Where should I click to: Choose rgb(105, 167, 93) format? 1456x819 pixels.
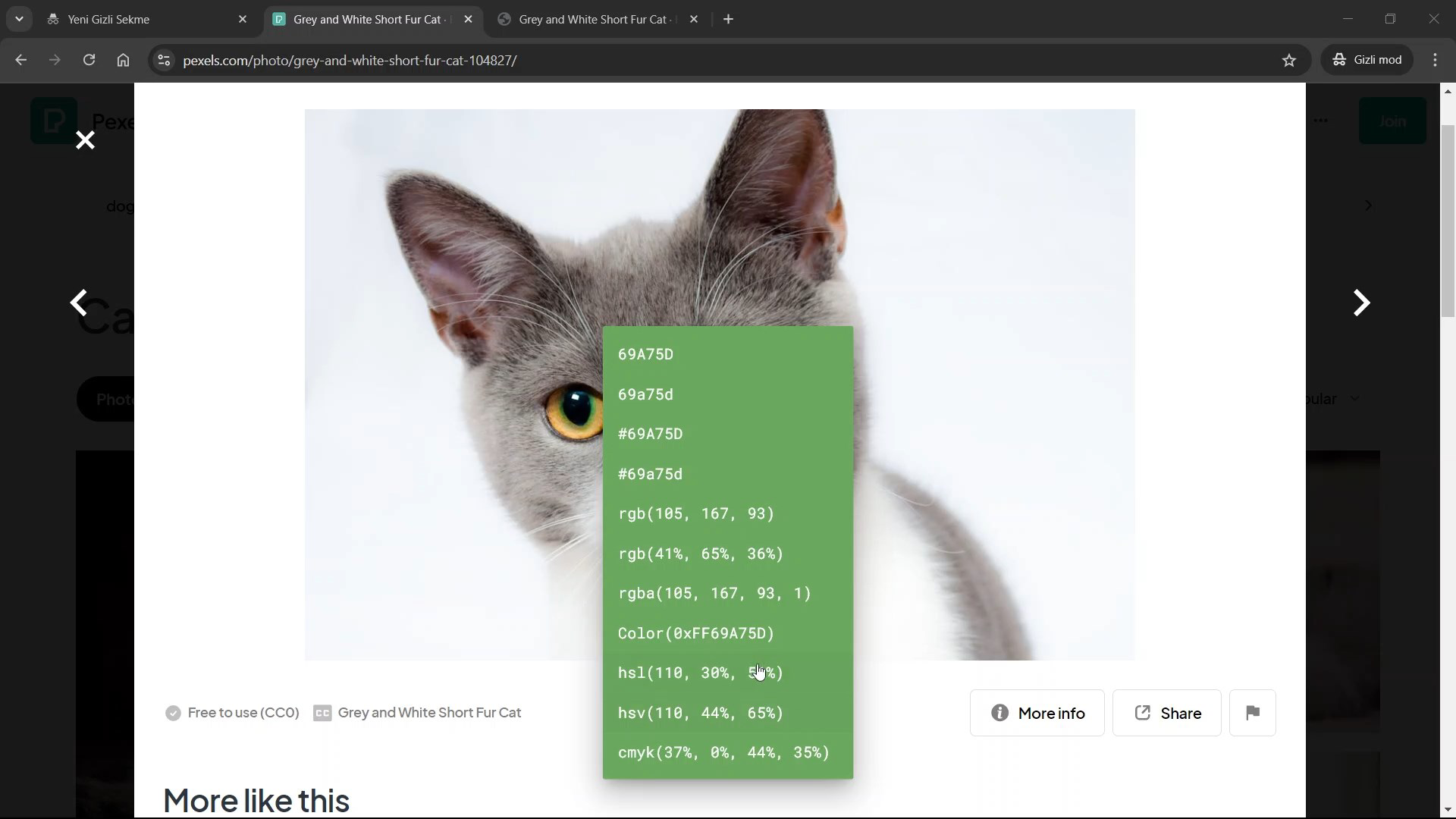[x=727, y=513]
